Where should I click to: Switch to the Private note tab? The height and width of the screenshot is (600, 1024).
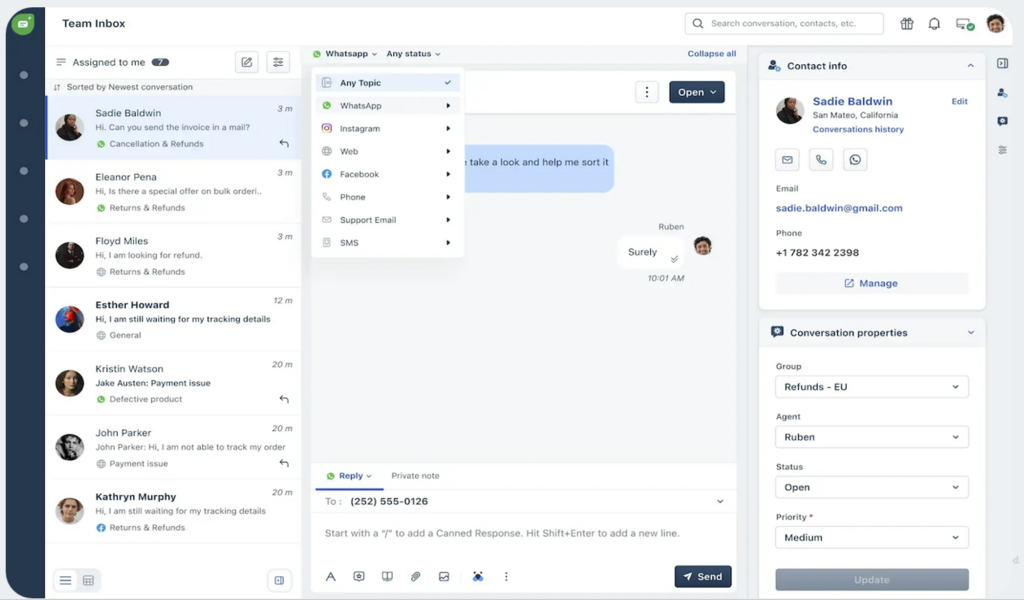(x=415, y=476)
